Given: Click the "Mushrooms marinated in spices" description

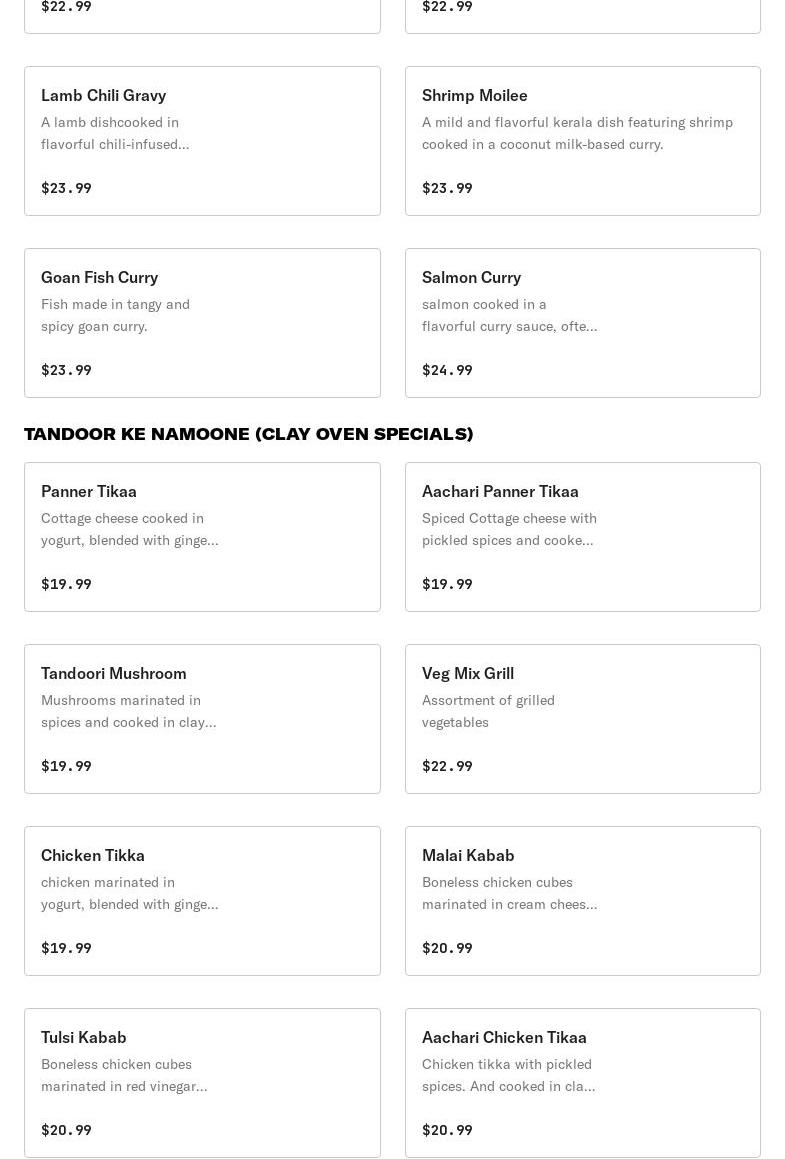Looking at the screenshot, I should pos(128,711).
